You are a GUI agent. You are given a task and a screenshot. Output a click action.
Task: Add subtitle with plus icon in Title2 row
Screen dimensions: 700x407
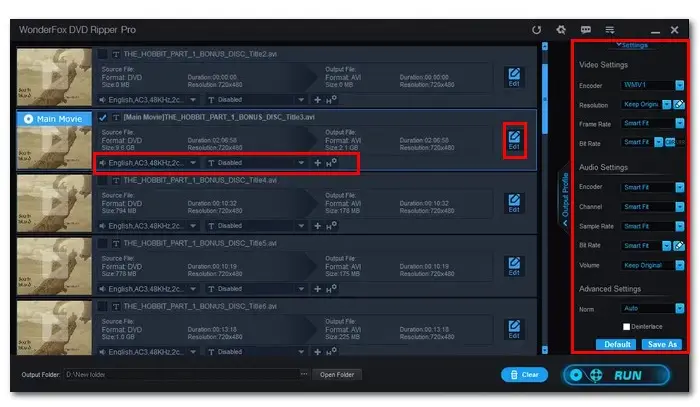click(317, 100)
